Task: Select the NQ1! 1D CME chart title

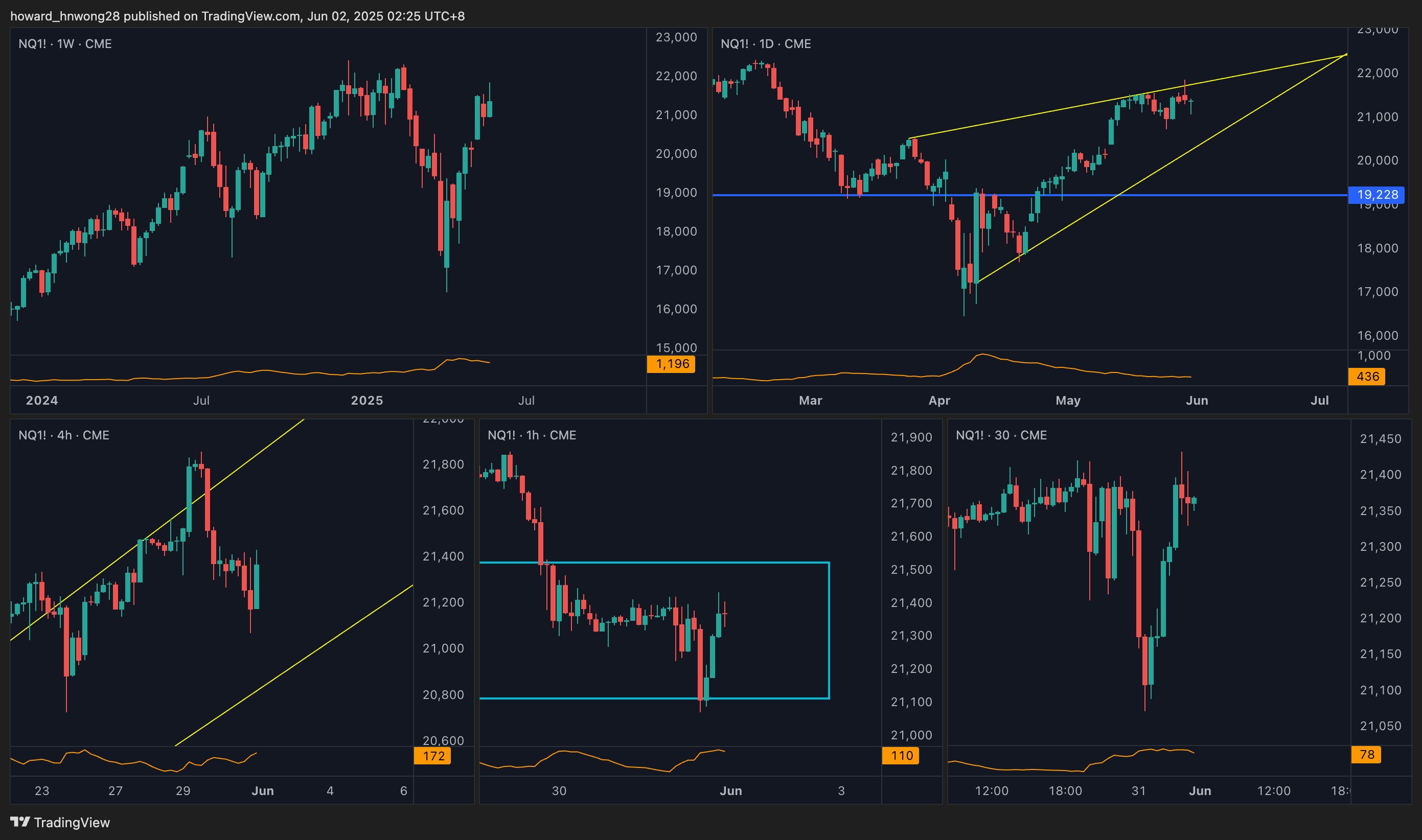Action: pos(765,43)
